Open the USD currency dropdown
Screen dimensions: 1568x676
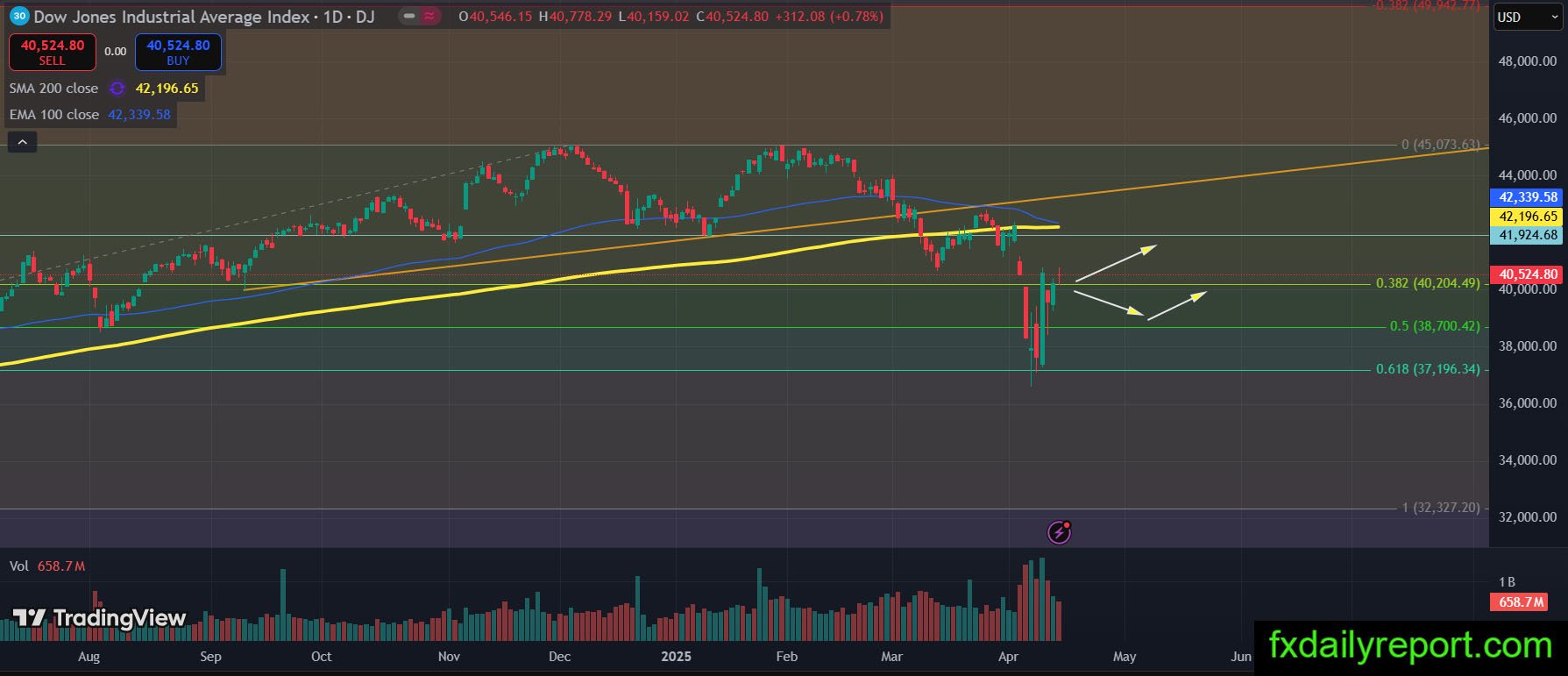tap(1529, 17)
